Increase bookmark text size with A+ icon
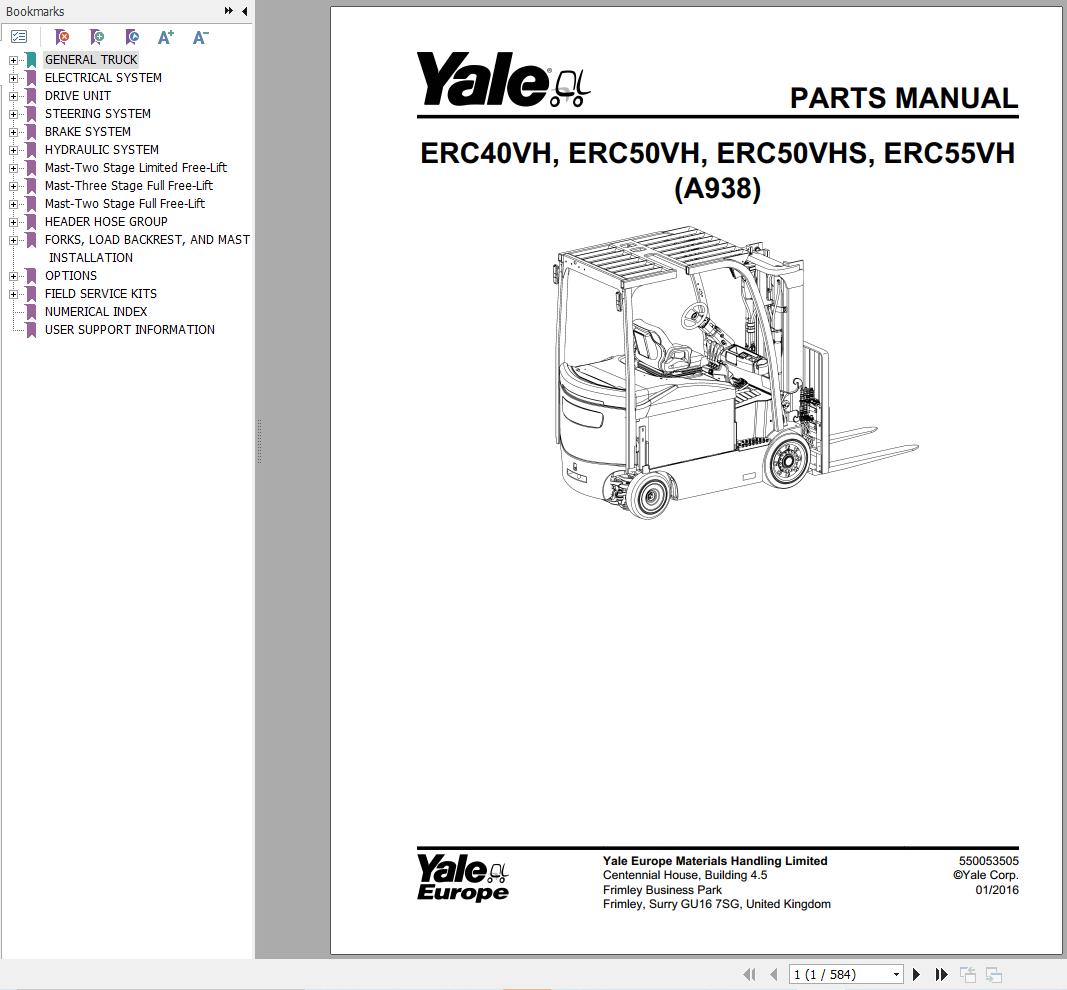 [x=167, y=36]
